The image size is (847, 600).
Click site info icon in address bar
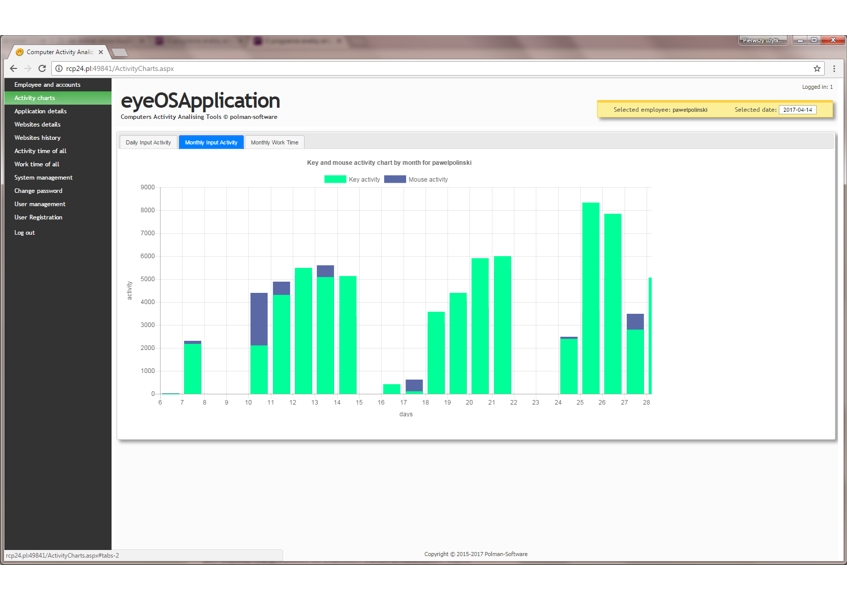pyautogui.click(x=59, y=69)
